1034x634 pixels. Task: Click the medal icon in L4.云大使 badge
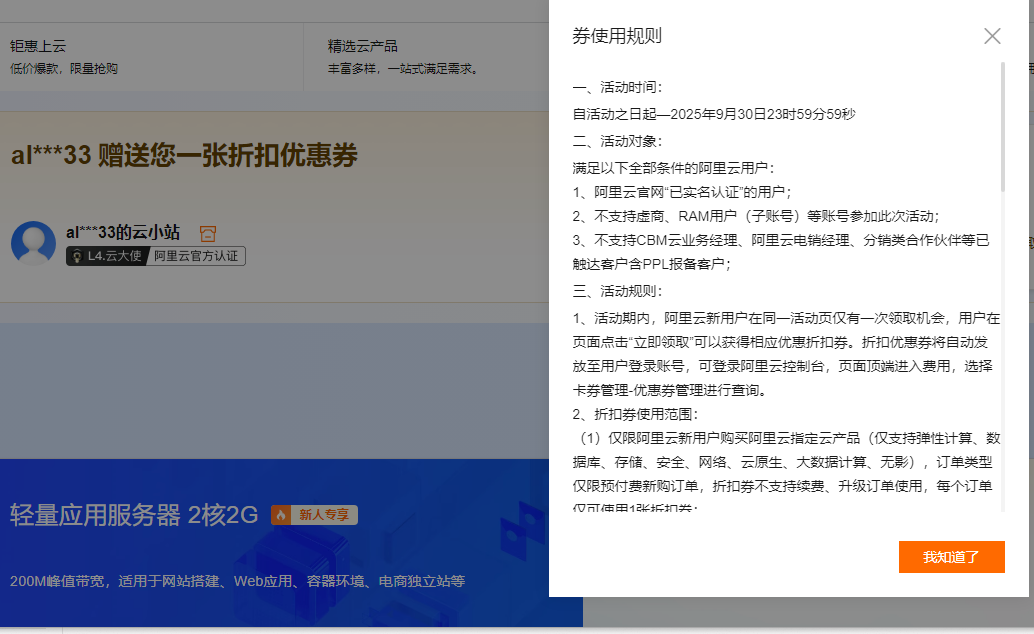coord(76,256)
